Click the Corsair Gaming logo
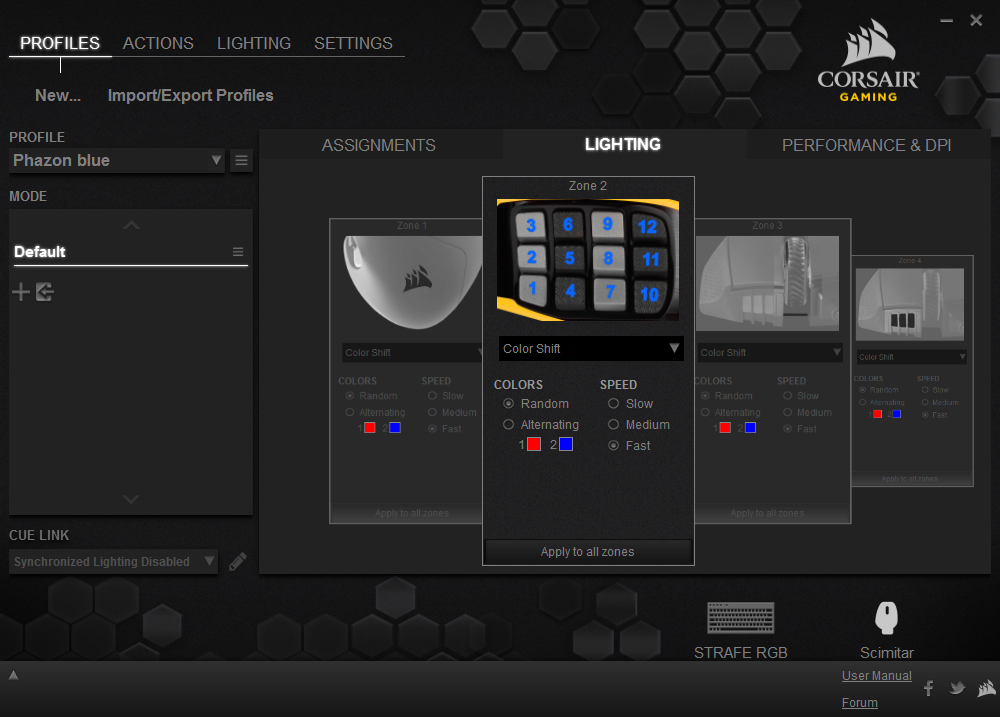 tap(868, 61)
